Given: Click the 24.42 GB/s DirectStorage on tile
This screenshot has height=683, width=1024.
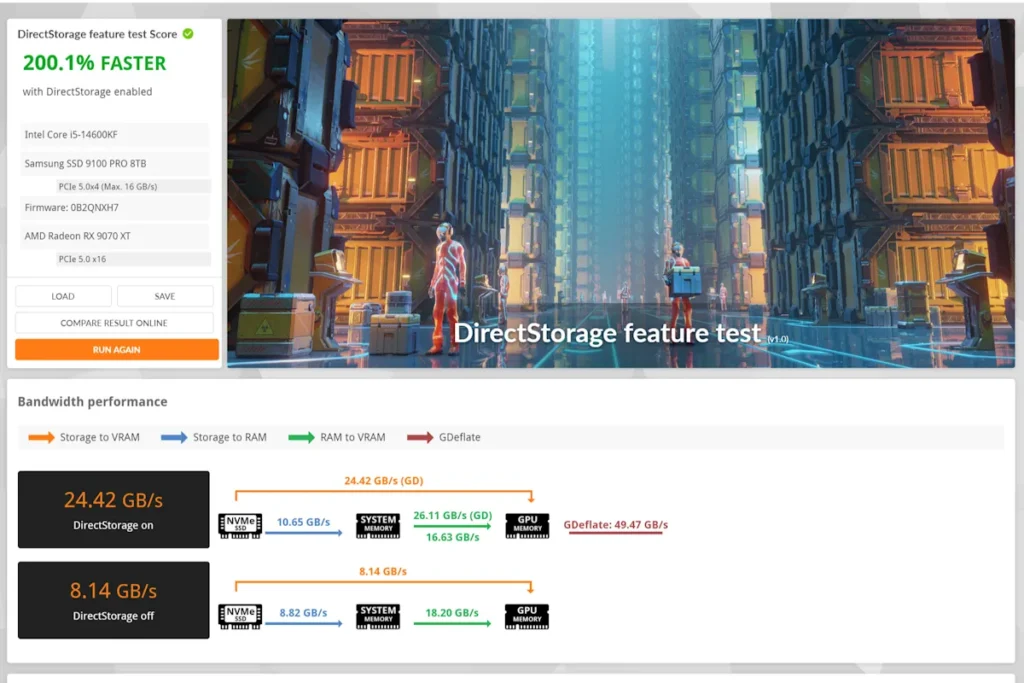Looking at the screenshot, I should tap(114, 509).
